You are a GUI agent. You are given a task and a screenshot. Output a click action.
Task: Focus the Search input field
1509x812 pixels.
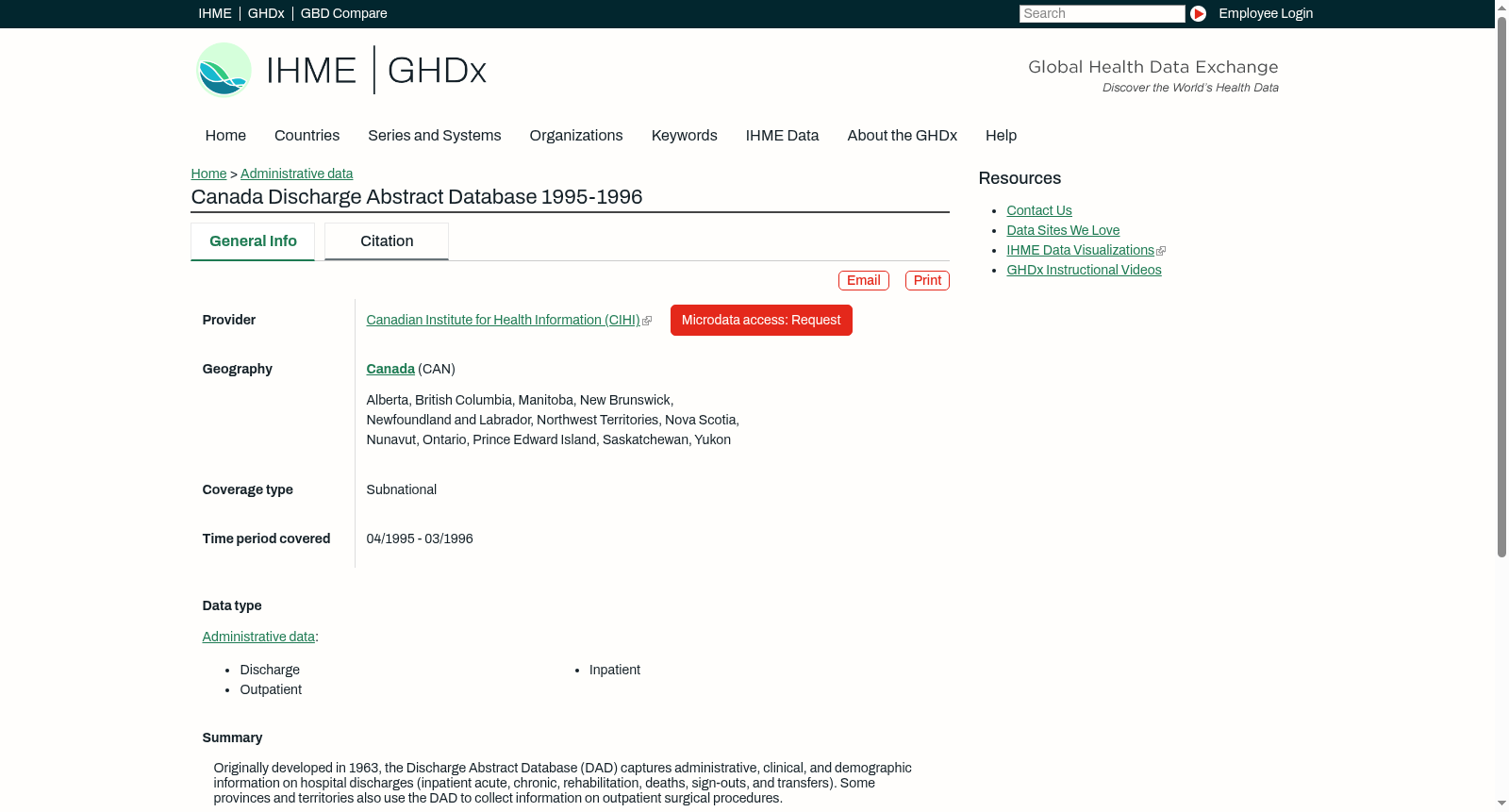point(1102,13)
